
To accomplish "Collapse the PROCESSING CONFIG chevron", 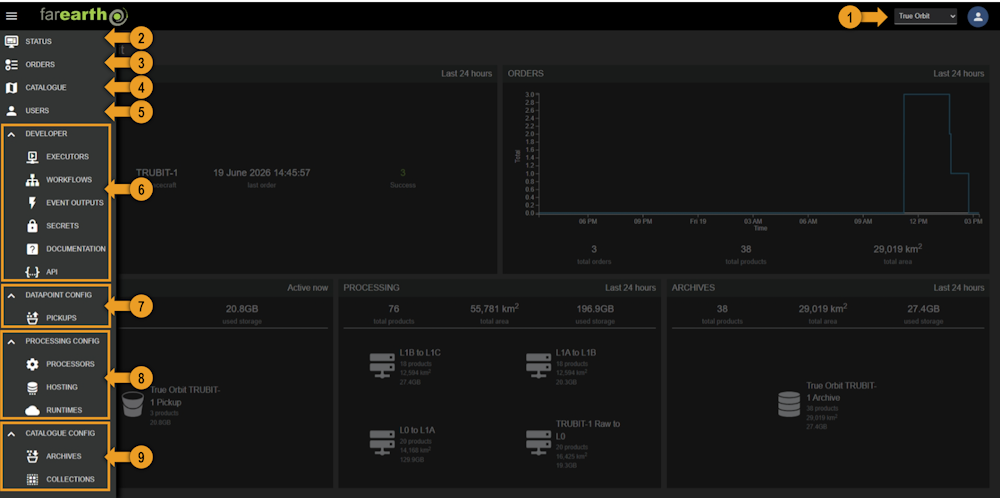I will [x=11, y=341].
